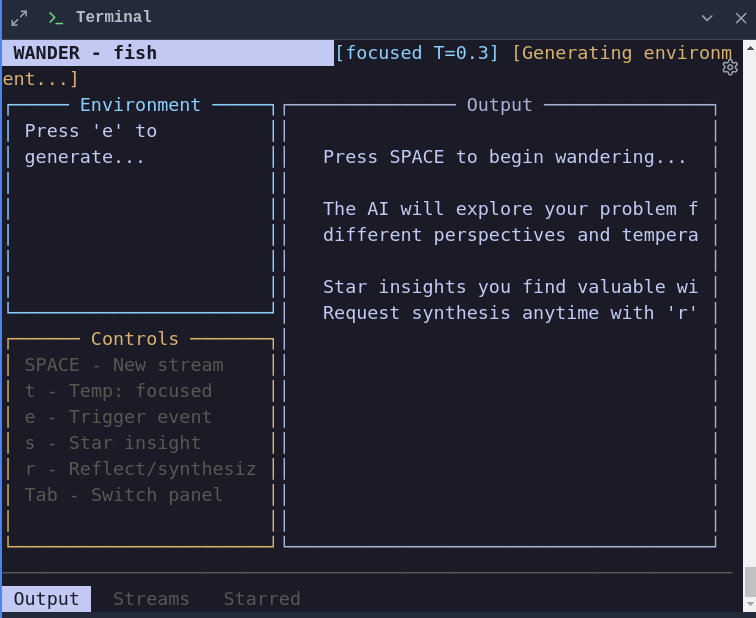Click the 'Terminal' title label
The width and height of the screenshot is (756, 618).
114,17
